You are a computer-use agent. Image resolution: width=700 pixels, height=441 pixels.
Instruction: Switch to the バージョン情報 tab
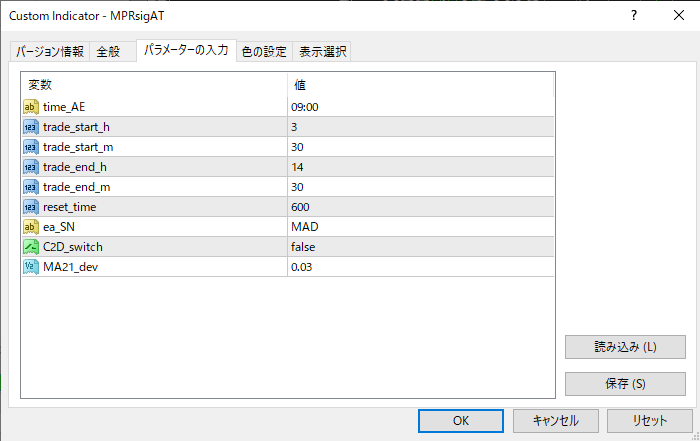[49, 52]
